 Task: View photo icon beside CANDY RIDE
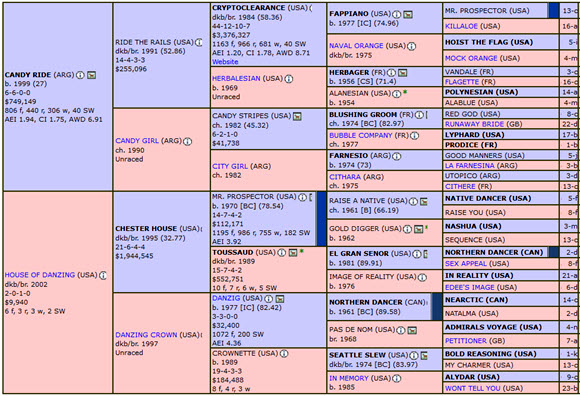(91, 75)
